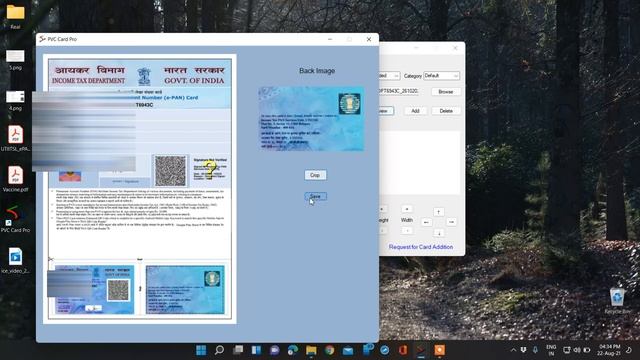Screen dimensions: 640x360
Task: Open taskbar Search
Action: click(x=219, y=350)
